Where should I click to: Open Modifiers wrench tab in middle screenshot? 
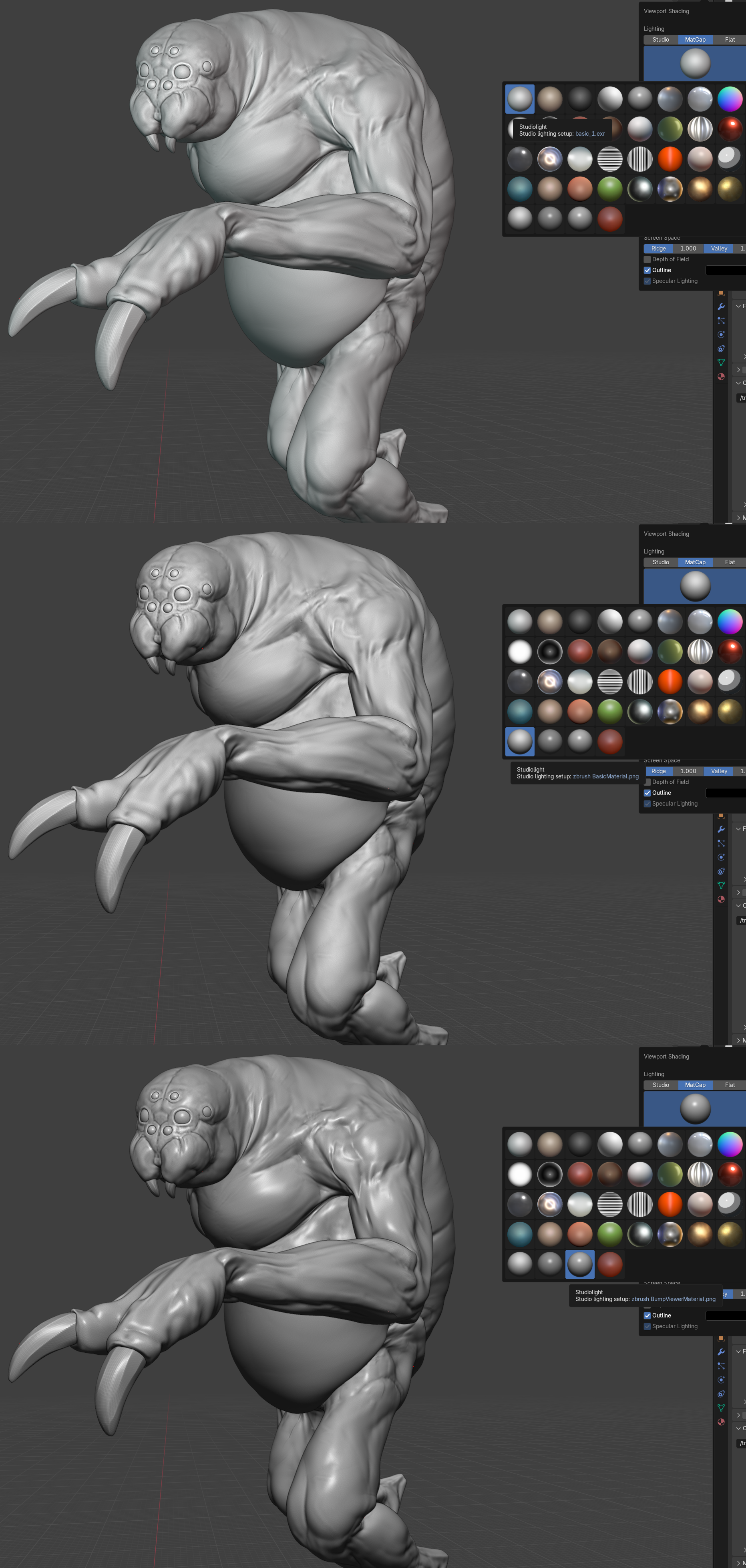pyautogui.click(x=721, y=830)
